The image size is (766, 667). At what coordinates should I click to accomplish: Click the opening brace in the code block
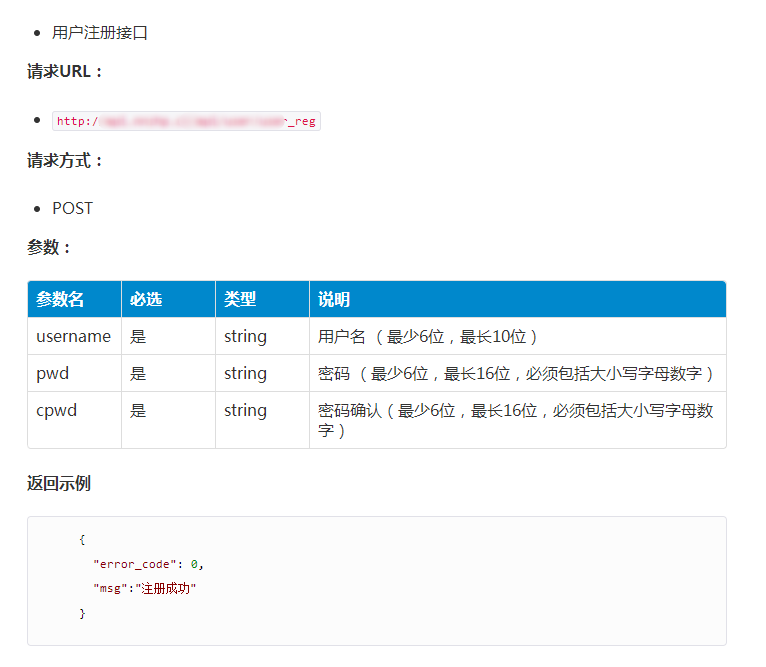coord(82,540)
